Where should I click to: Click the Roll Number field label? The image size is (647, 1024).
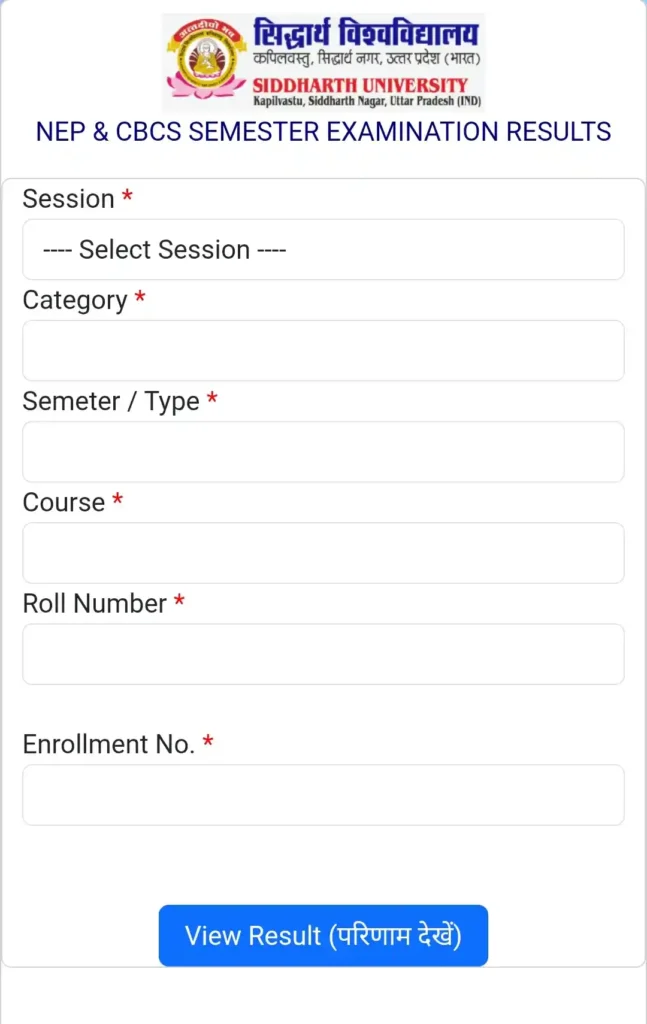[88, 603]
